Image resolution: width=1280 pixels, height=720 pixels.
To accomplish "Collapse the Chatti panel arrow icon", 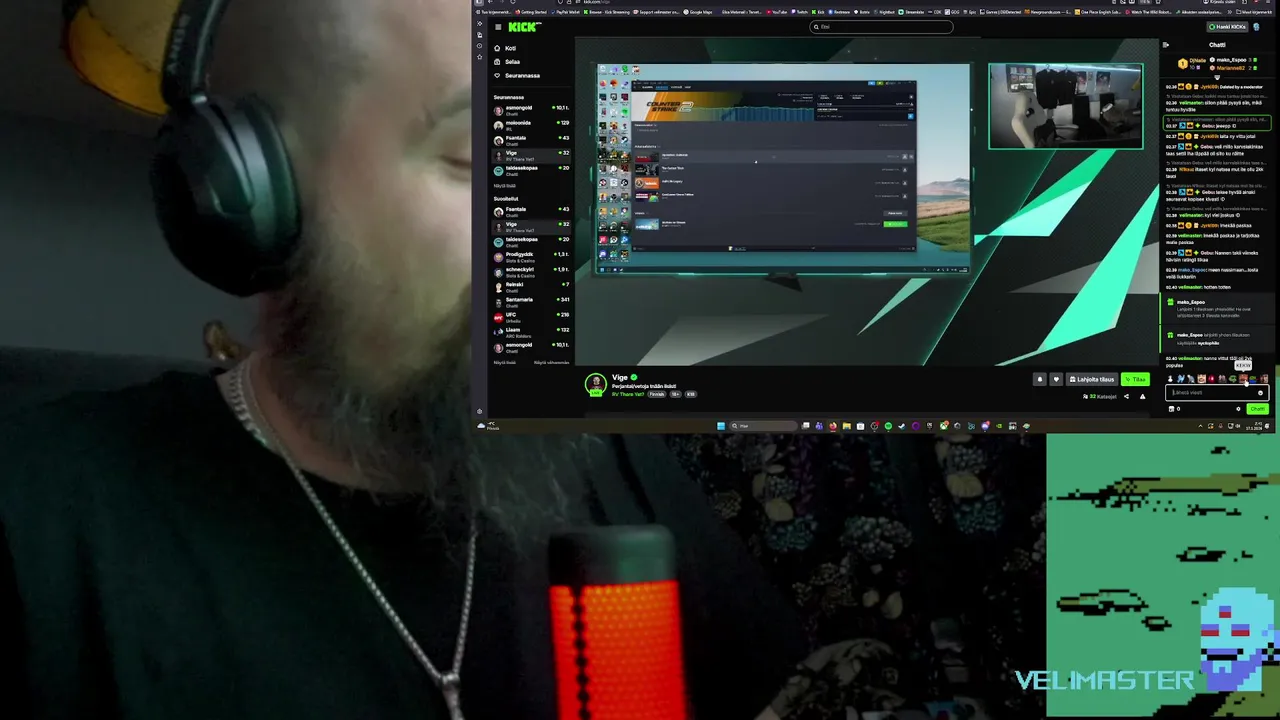I will [1165, 45].
